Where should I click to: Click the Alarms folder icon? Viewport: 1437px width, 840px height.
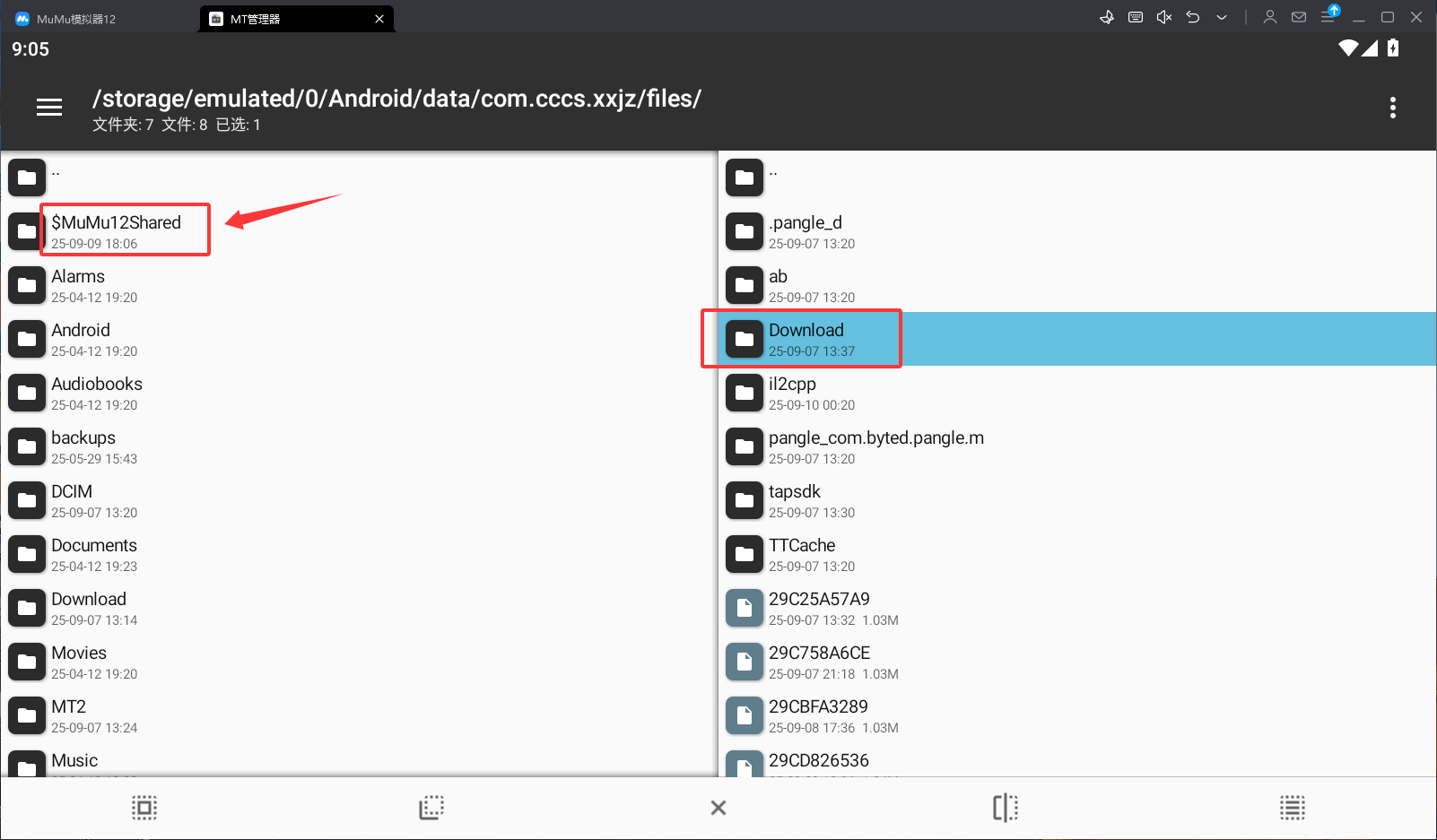pyautogui.click(x=27, y=285)
